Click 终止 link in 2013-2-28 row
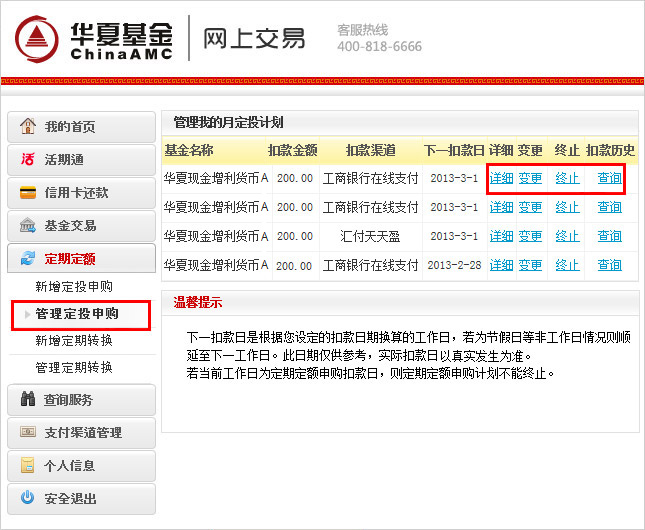 tap(567, 265)
